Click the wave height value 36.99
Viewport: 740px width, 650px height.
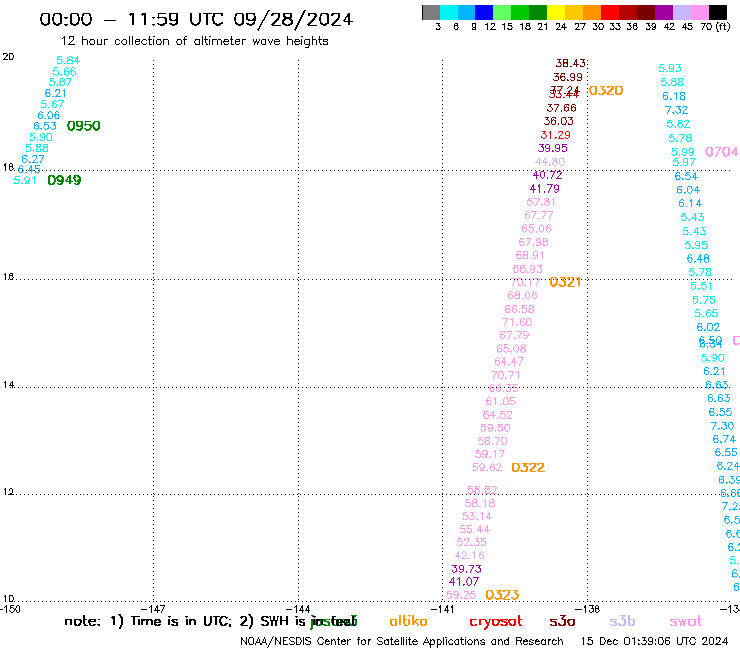568,77
